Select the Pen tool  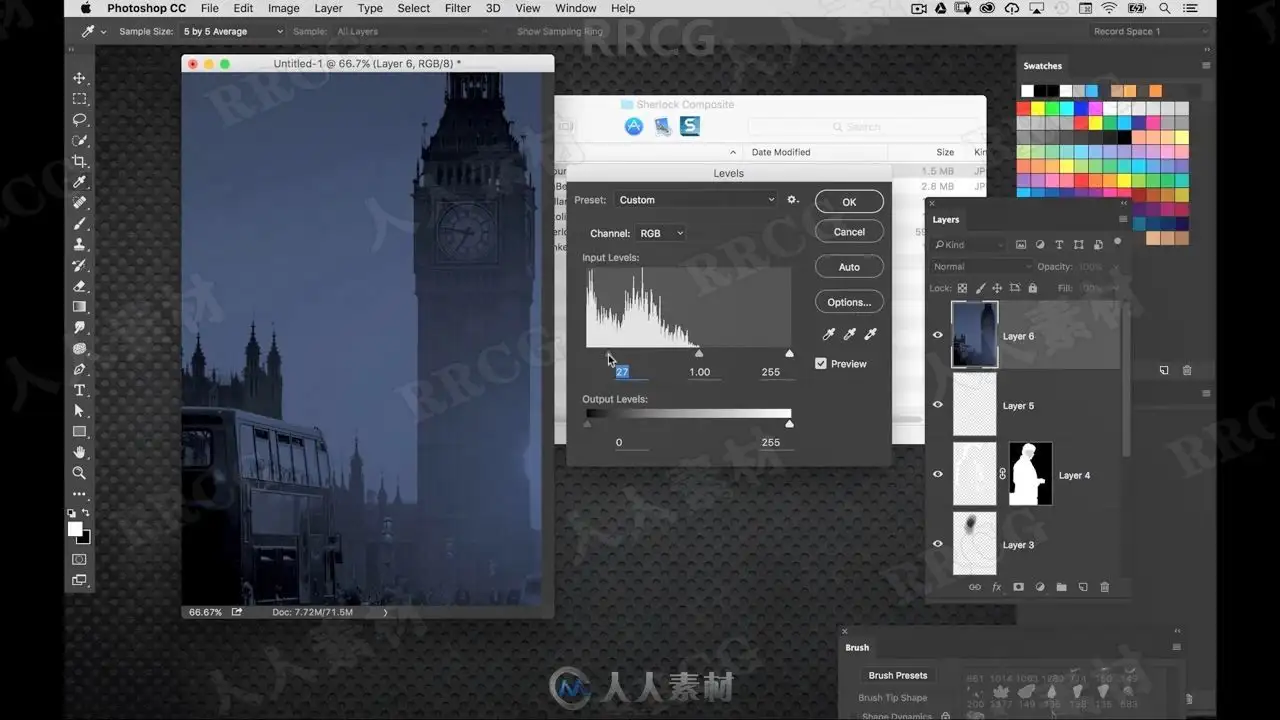coord(79,370)
